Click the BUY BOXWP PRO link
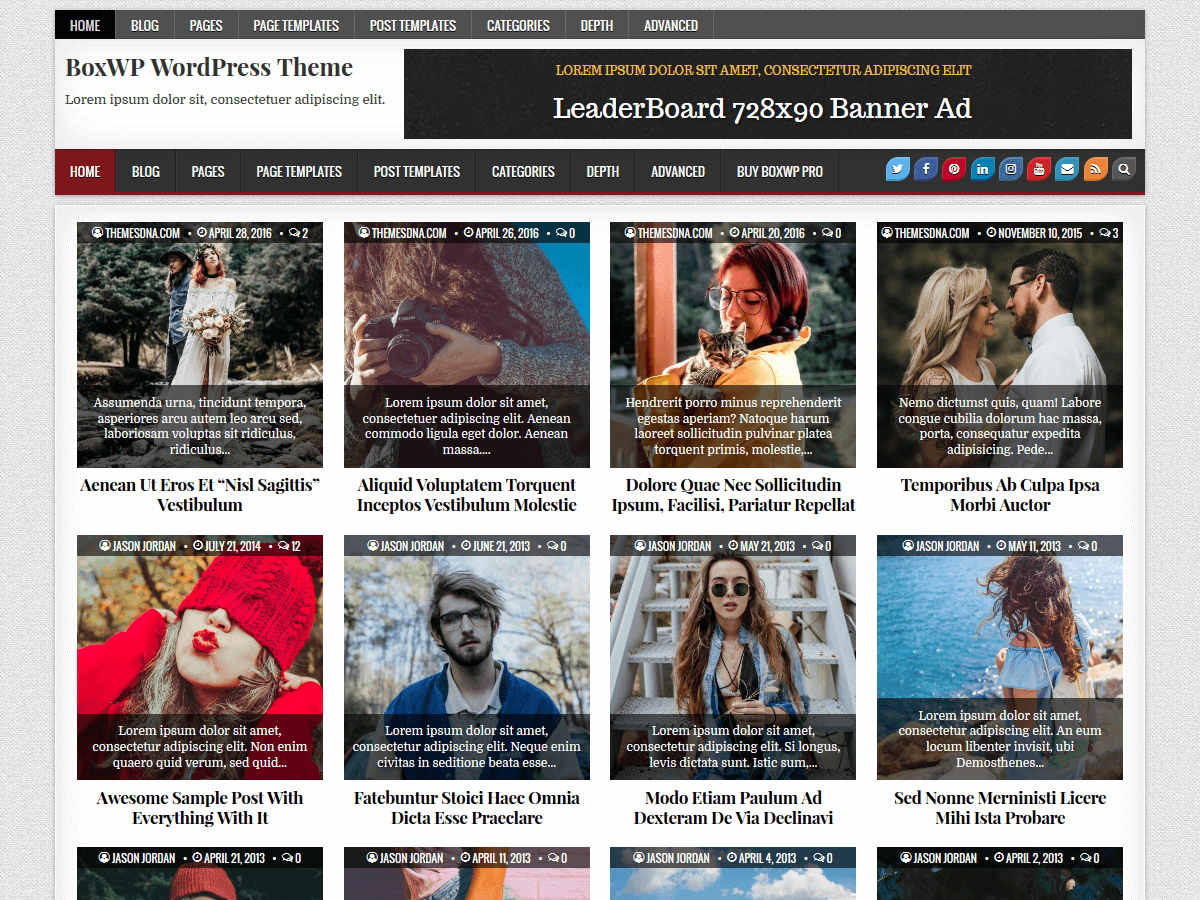Image resolution: width=1200 pixels, height=900 pixels. tap(779, 171)
